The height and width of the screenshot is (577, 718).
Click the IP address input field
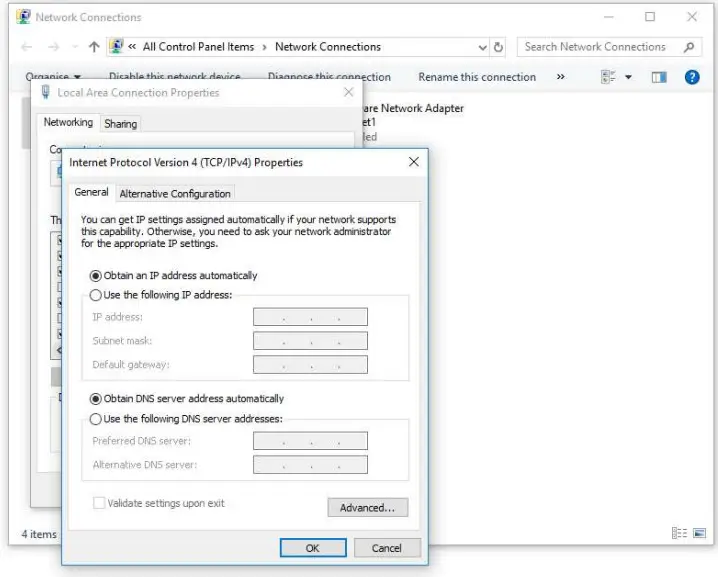310,317
